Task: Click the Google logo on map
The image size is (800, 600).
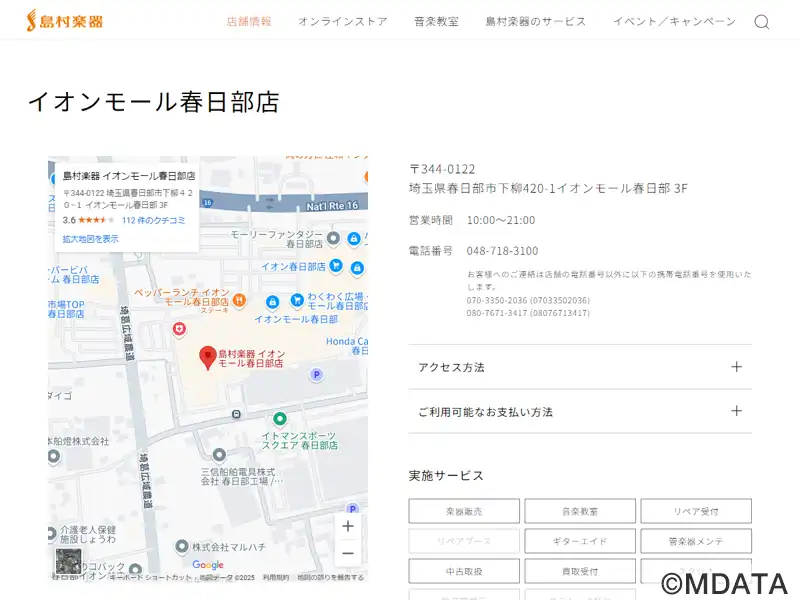Action: (x=208, y=564)
